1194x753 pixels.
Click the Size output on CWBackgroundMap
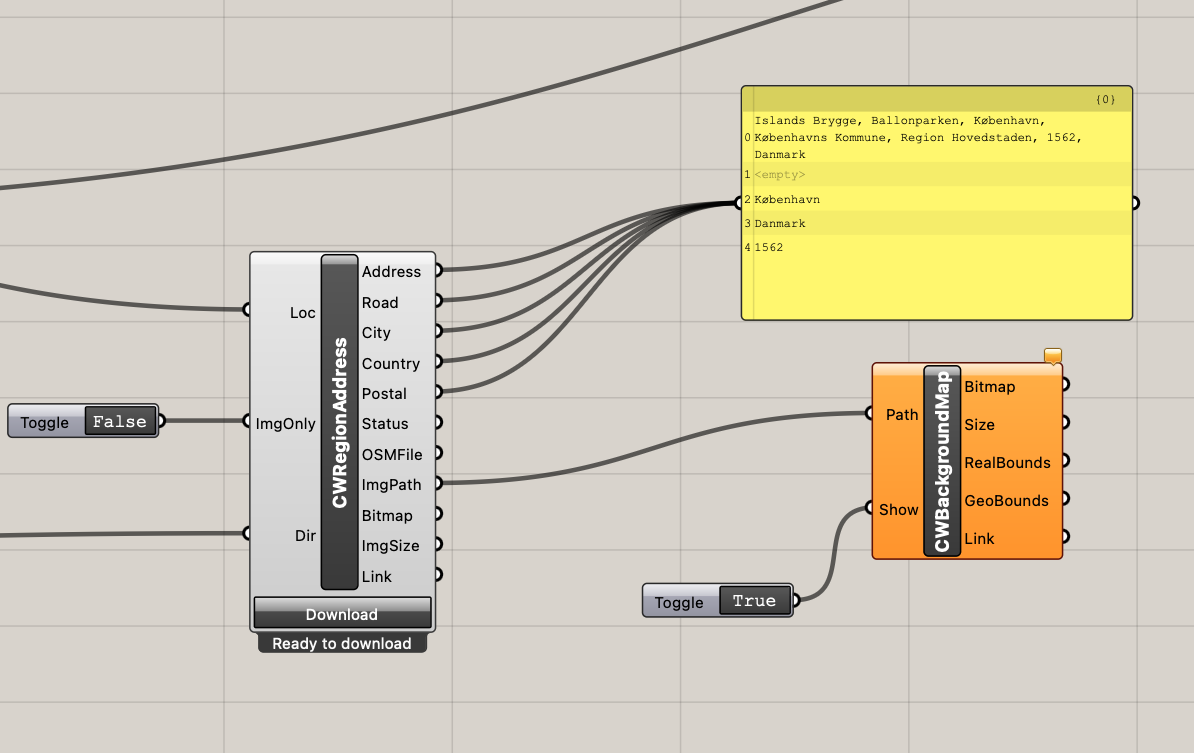pos(979,424)
